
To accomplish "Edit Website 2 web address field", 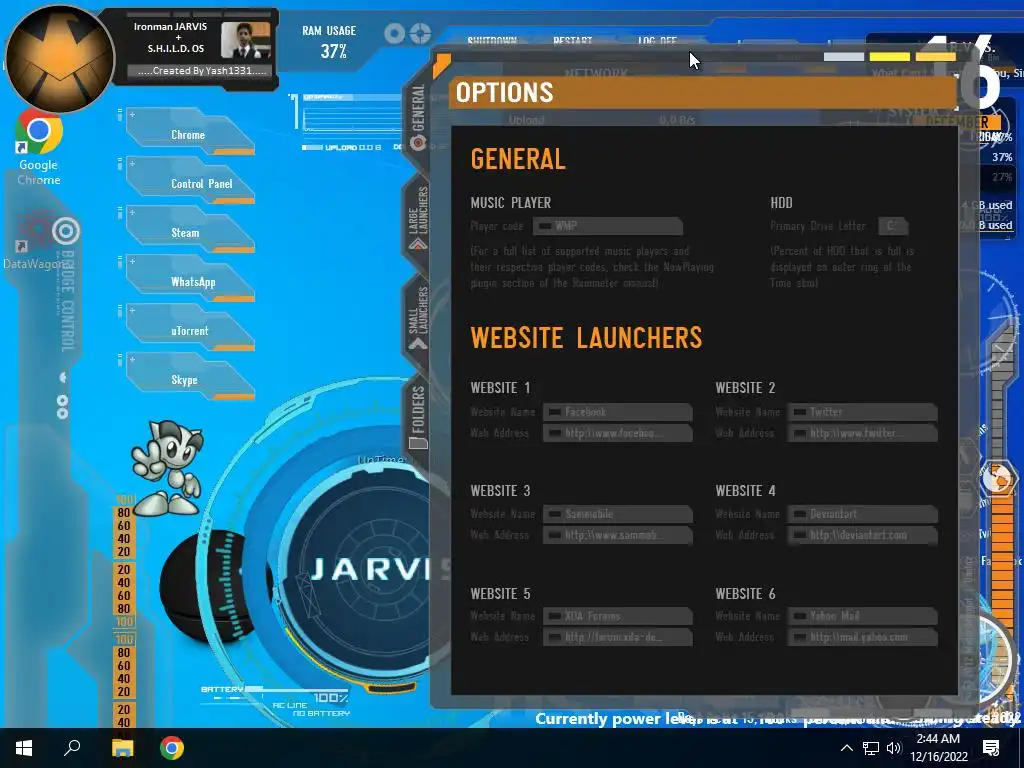I will coord(863,433).
